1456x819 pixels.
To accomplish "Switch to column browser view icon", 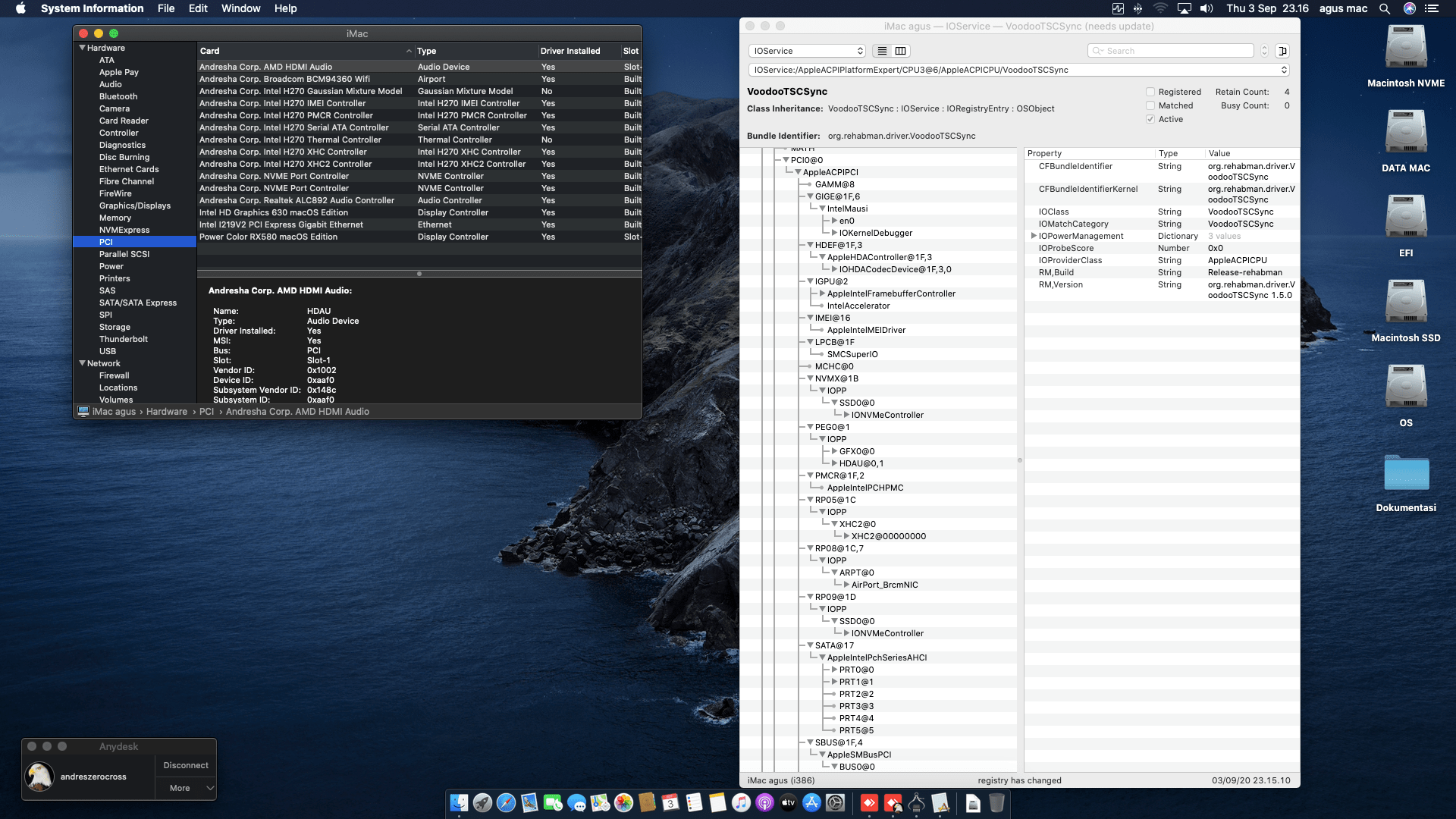I will (900, 51).
